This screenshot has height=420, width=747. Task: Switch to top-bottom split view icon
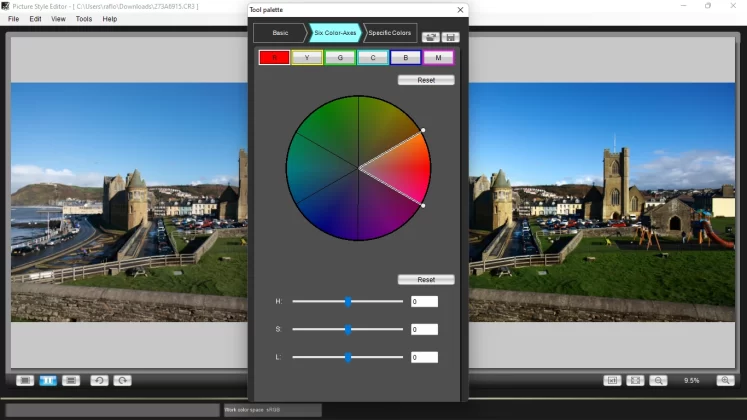(71, 380)
